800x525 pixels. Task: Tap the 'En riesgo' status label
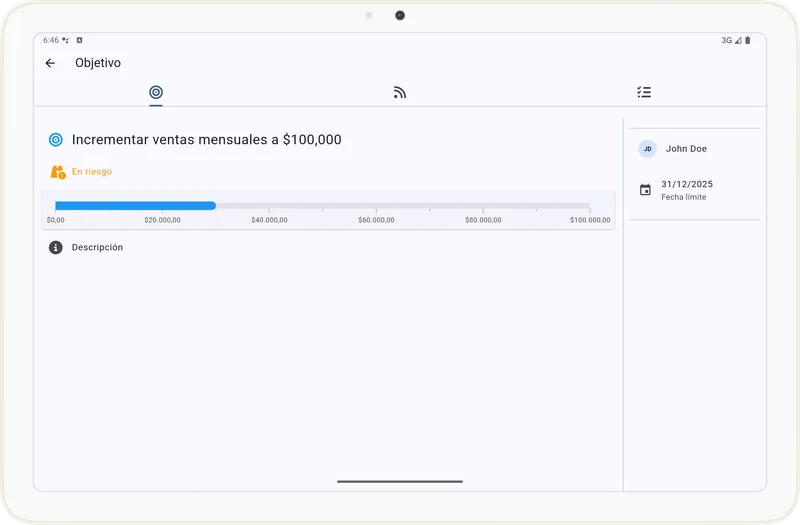click(x=92, y=172)
